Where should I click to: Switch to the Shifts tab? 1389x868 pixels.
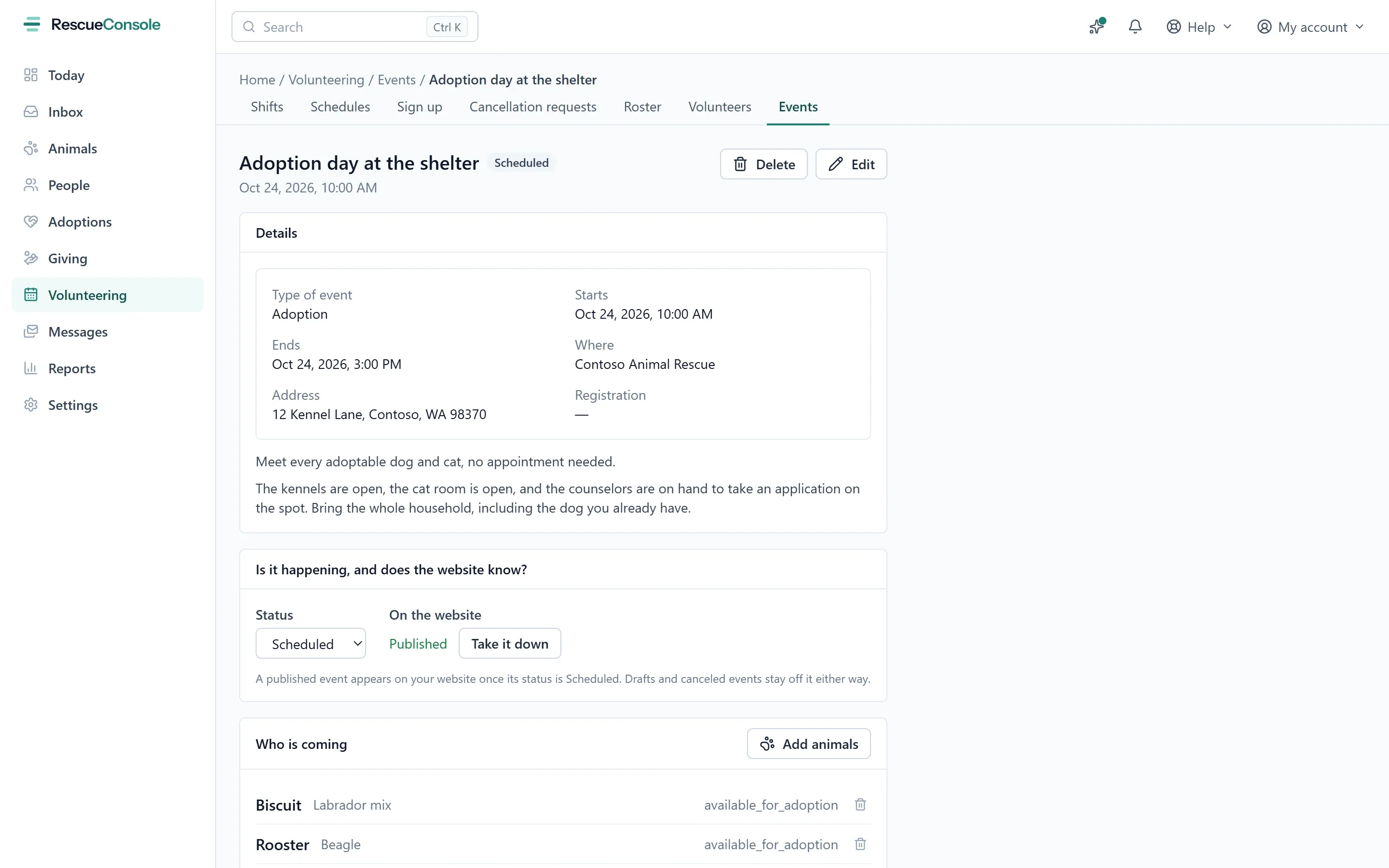[267, 107]
